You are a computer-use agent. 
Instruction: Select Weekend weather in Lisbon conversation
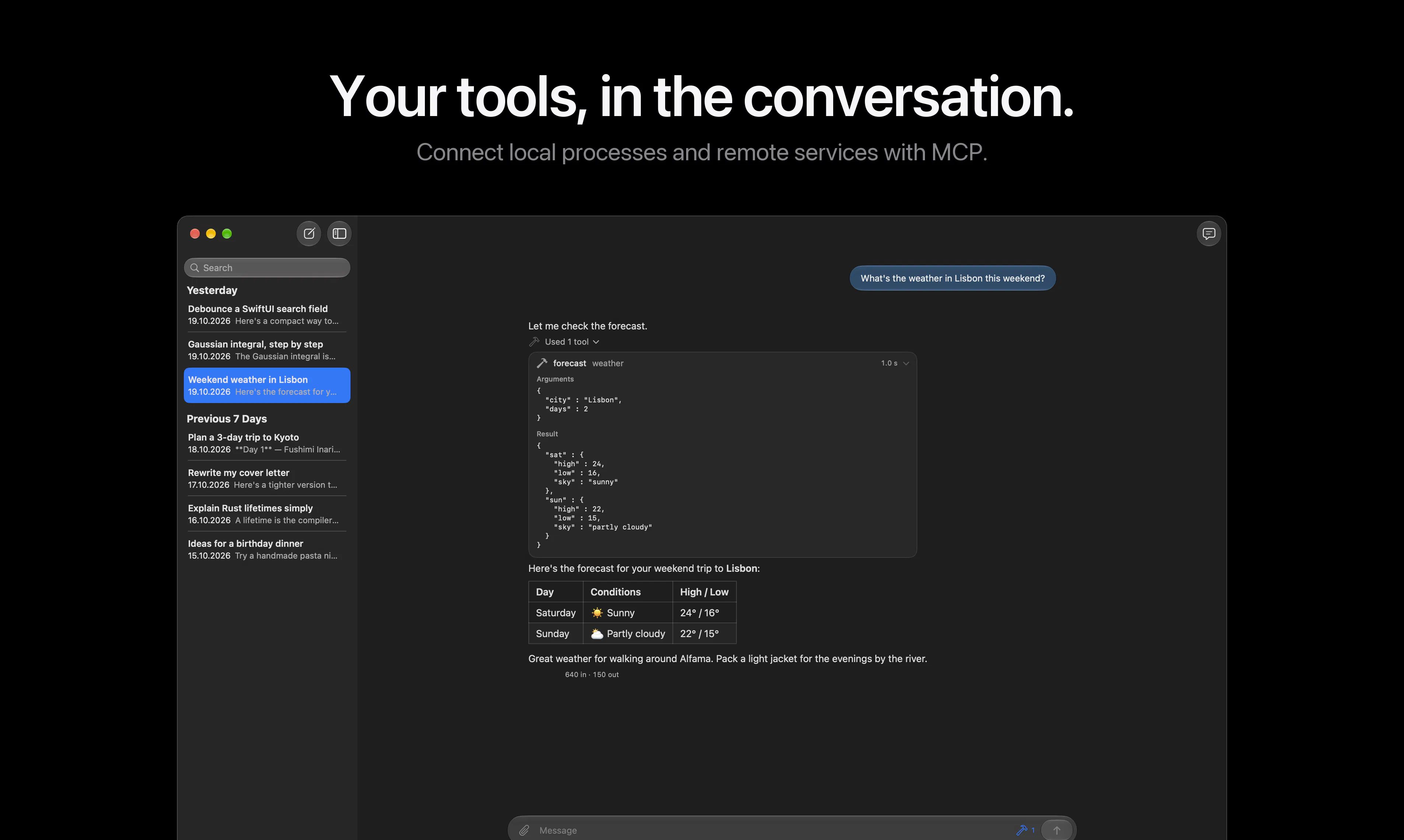(x=267, y=385)
